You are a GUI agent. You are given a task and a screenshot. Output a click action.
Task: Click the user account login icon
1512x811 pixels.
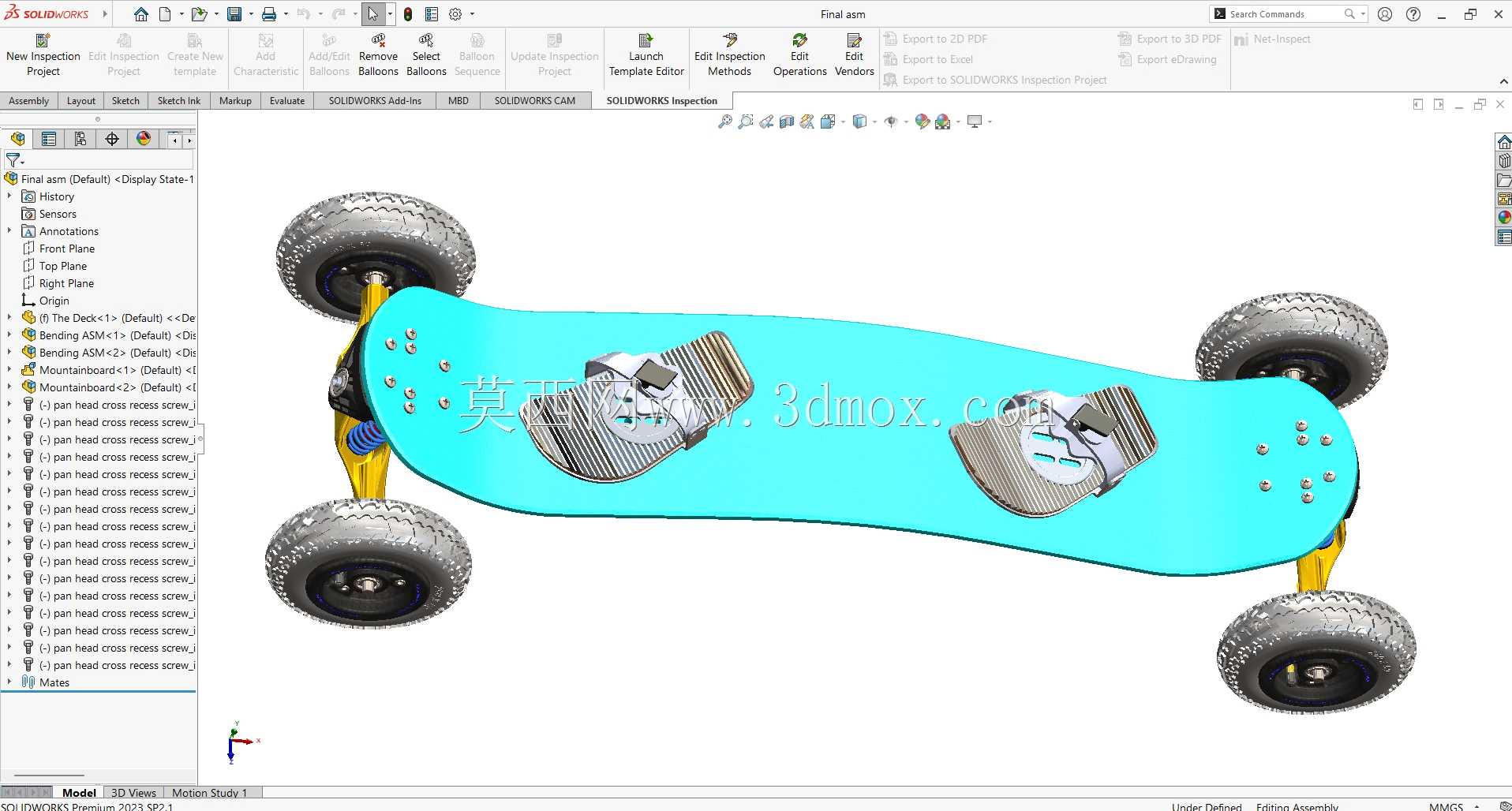coord(1385,14)
